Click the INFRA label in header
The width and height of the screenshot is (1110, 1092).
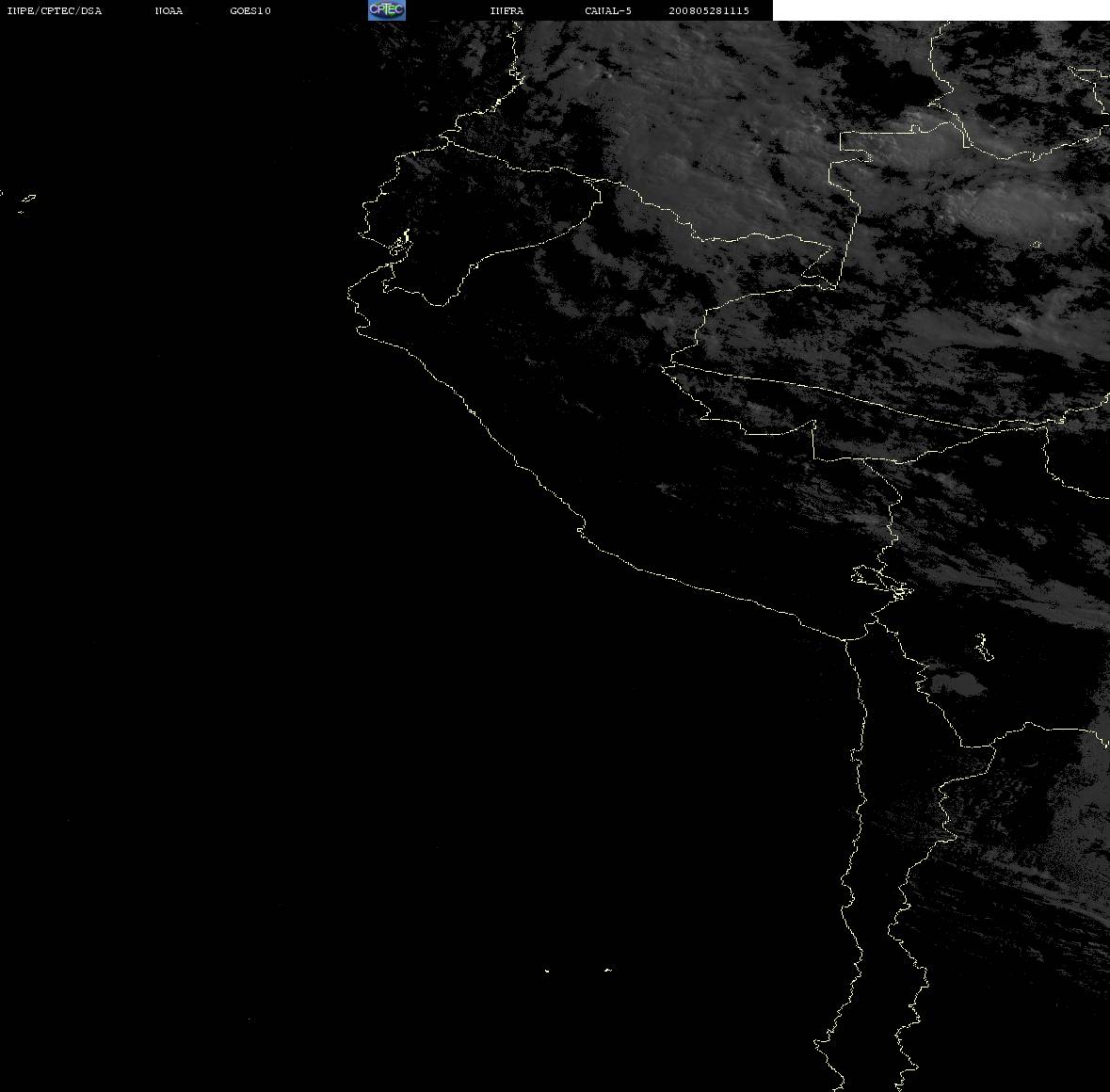(x=507, y=10)
